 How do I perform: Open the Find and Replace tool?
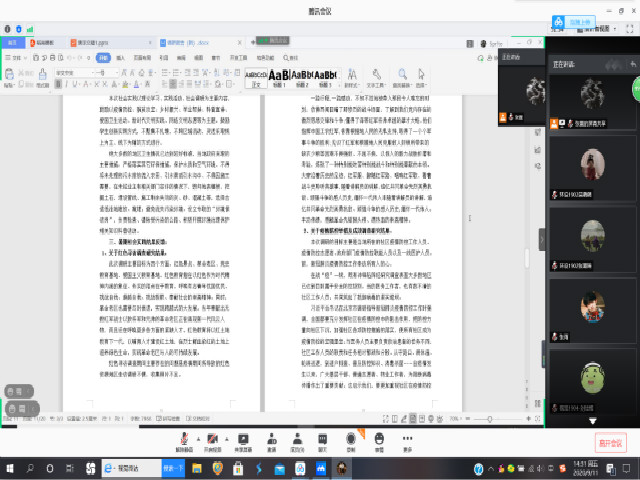tap(402, 78)
